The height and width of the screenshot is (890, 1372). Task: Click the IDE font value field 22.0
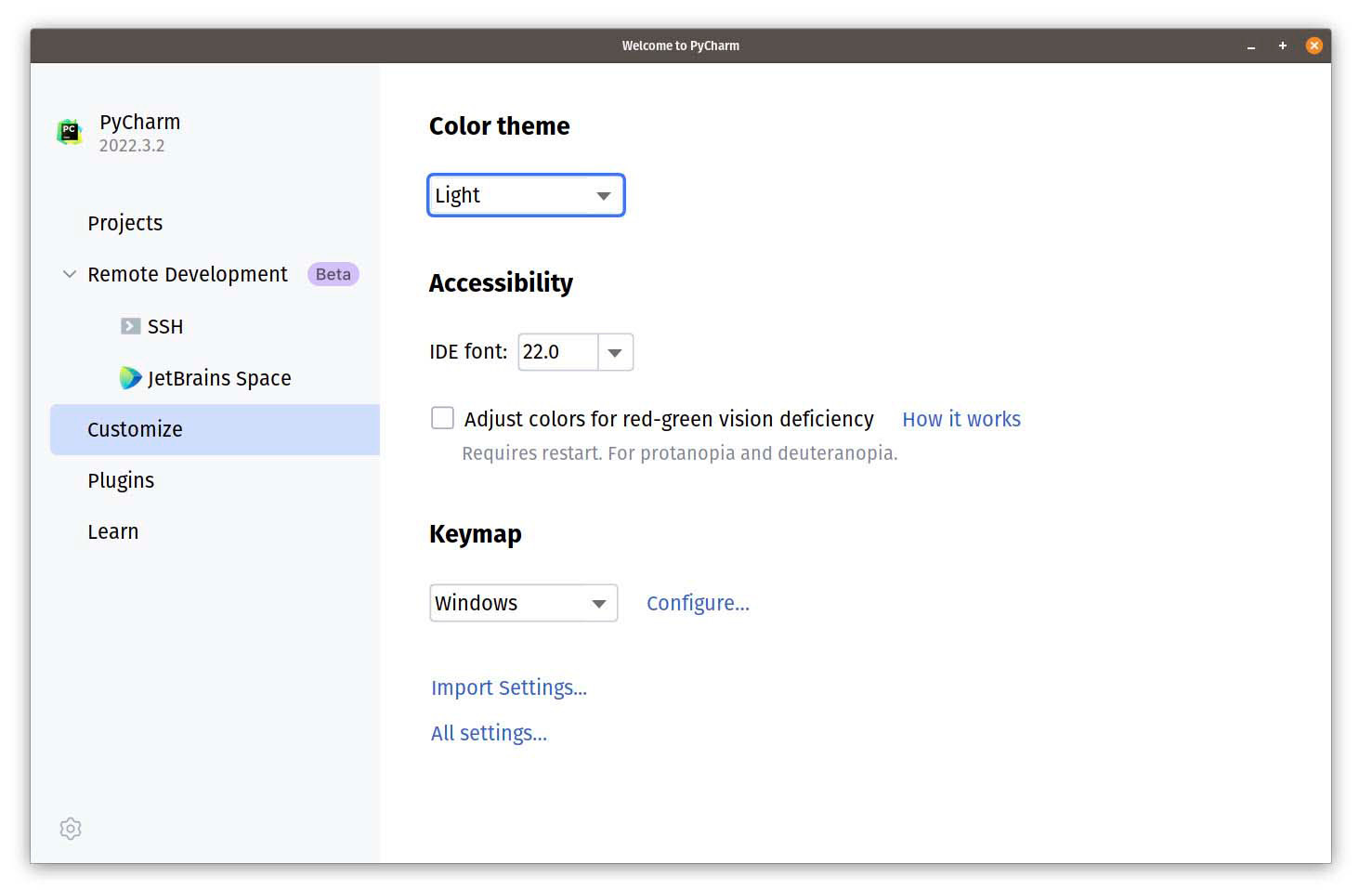click(x=558, y=352)
